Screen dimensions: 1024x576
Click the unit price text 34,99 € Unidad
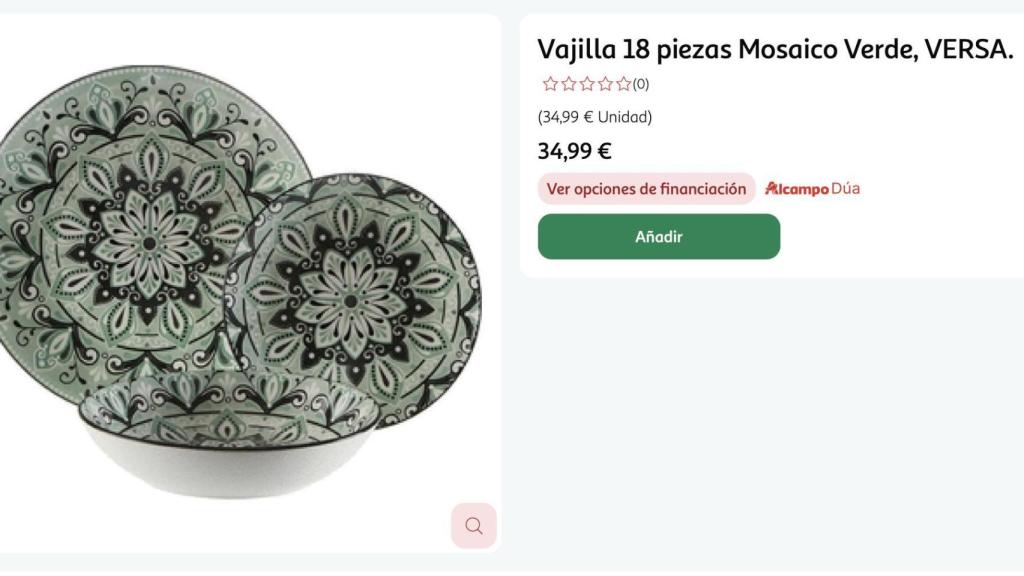[594, 117]
